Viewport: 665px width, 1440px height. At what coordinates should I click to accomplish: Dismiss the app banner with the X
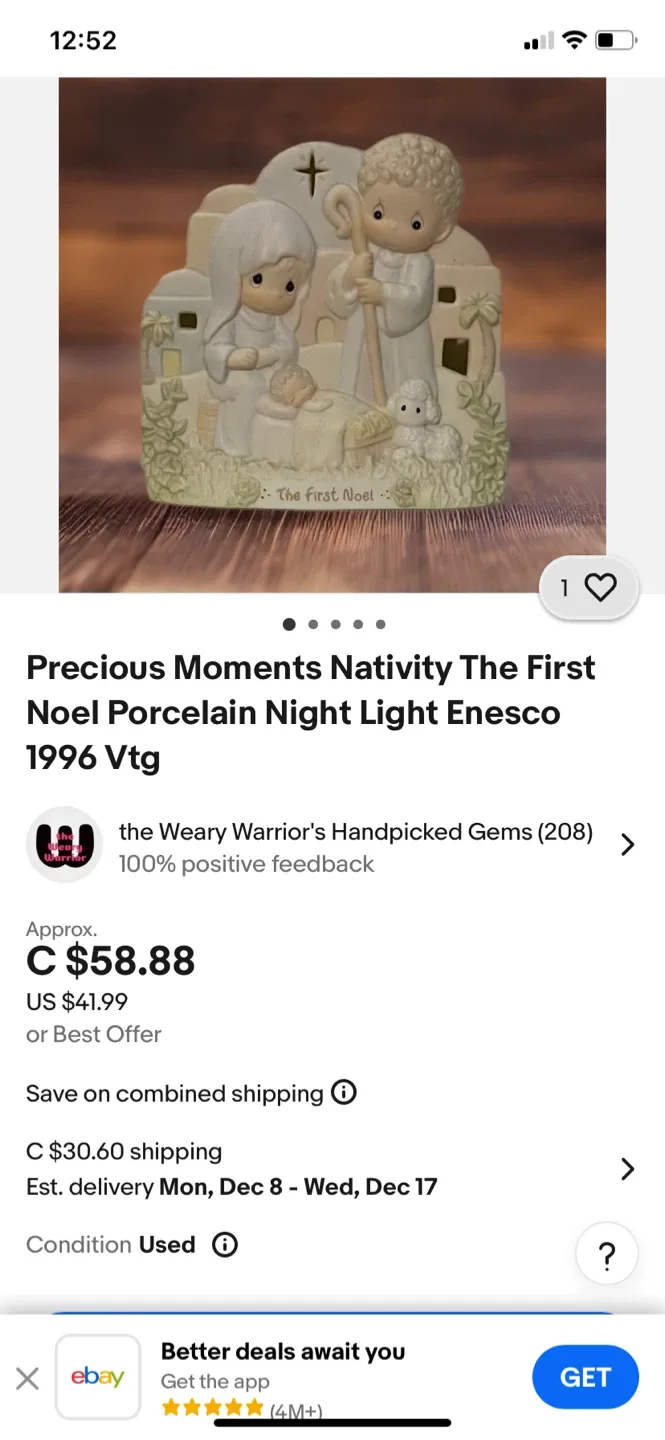pyautogui.click(x=27, y=1377)
